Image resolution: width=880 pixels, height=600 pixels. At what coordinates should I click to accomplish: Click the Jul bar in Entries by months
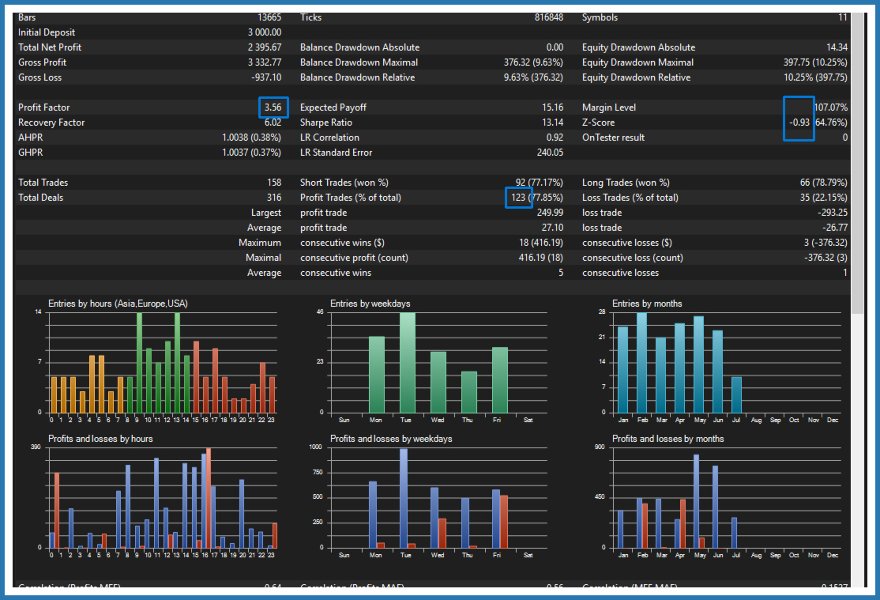point(736,395)
